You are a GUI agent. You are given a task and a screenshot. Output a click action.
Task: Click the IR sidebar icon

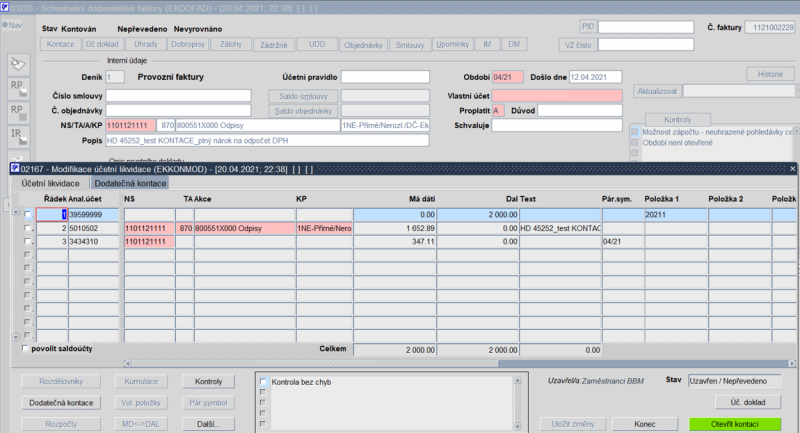(x=18, y=137)
